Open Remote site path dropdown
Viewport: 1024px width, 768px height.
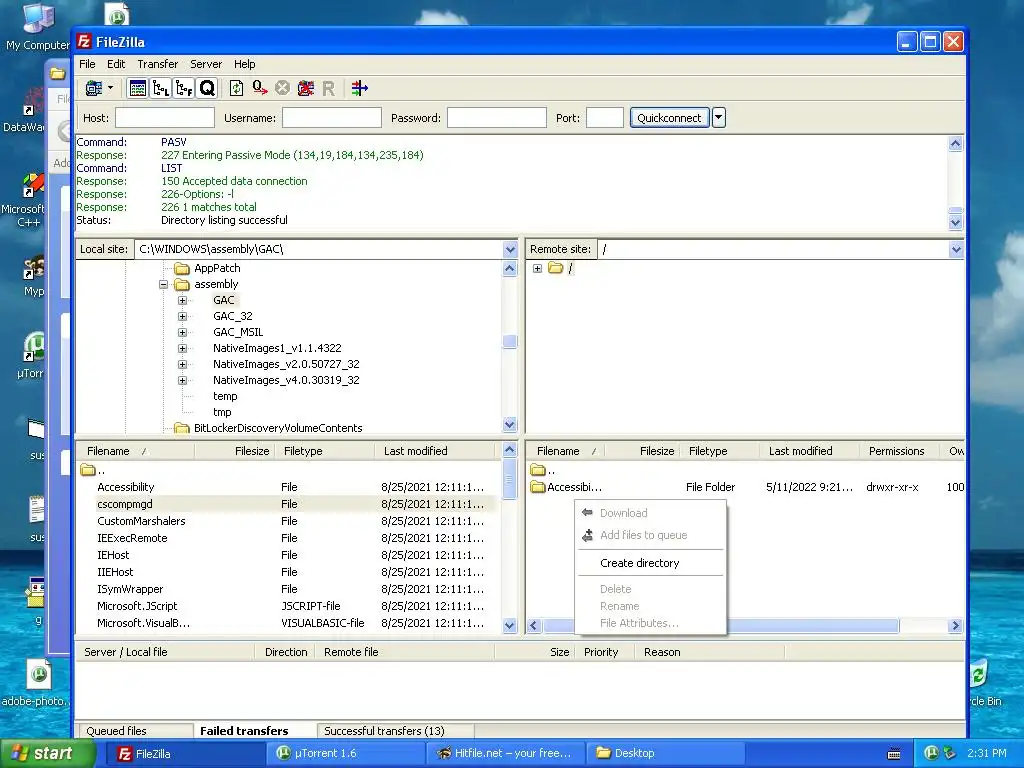(x=956, y=249)
